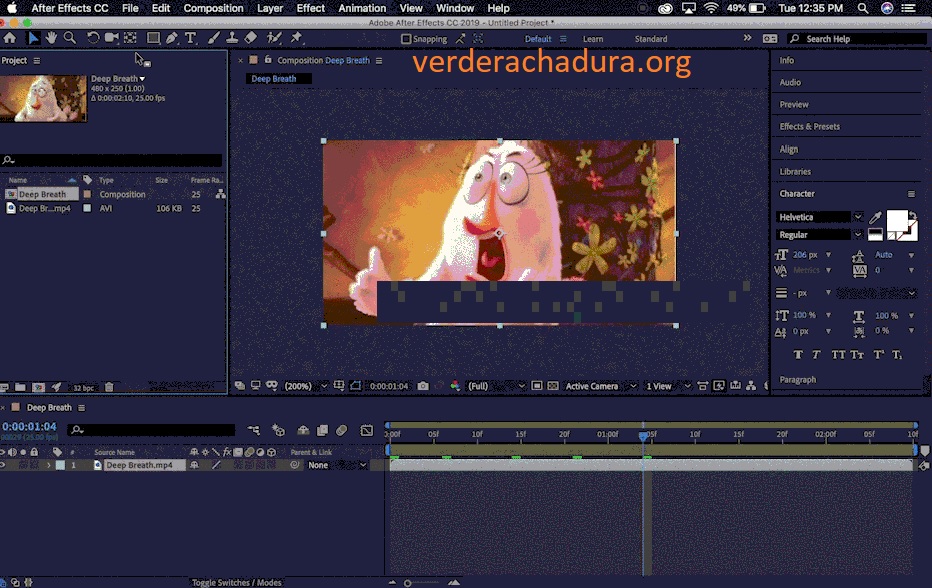Click the 32 bpc color depth button
Image resolution: width=932 pixels, height=588 pixels.
click(84, 388)
